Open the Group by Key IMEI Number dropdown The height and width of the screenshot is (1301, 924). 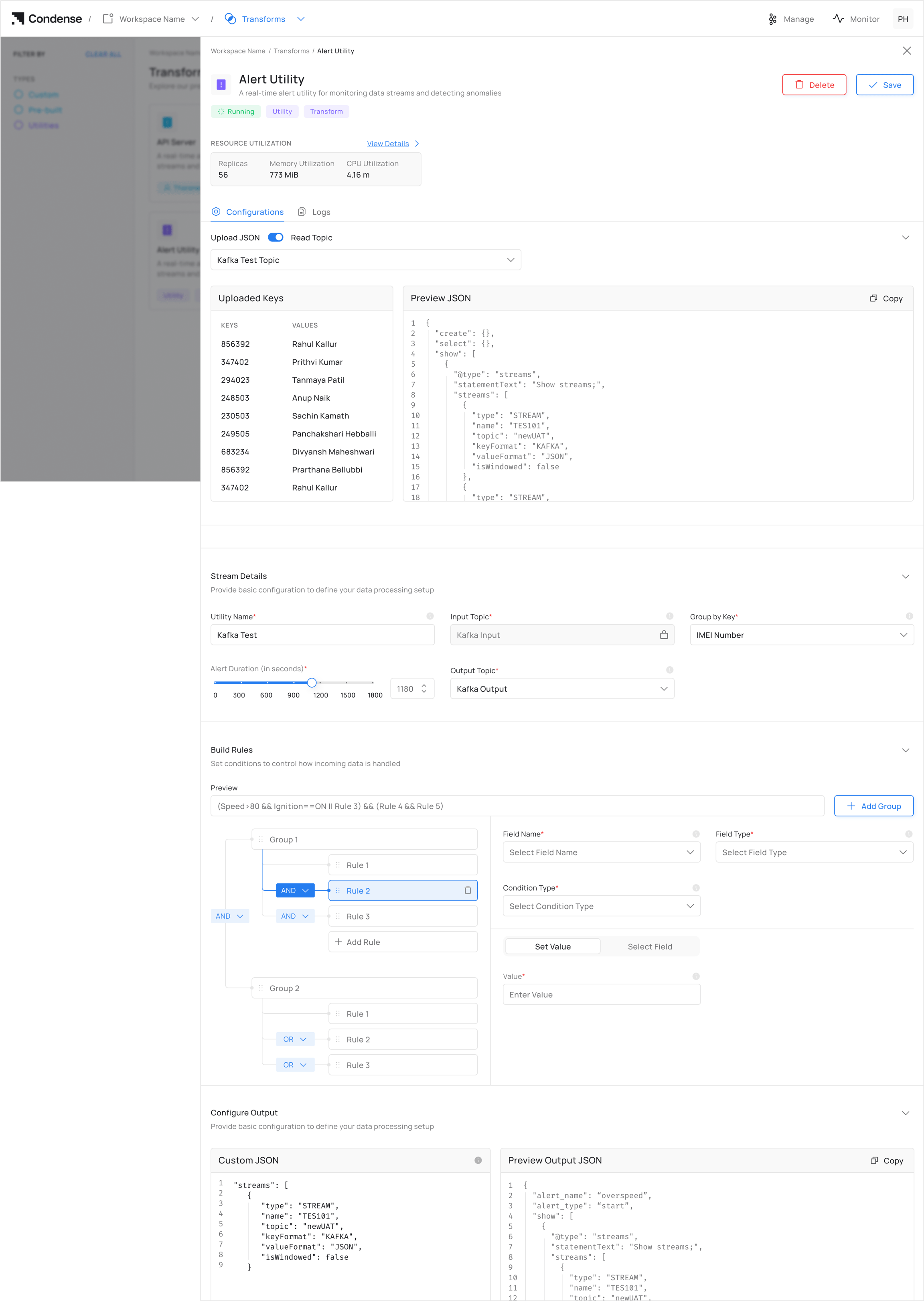[801, 635]
